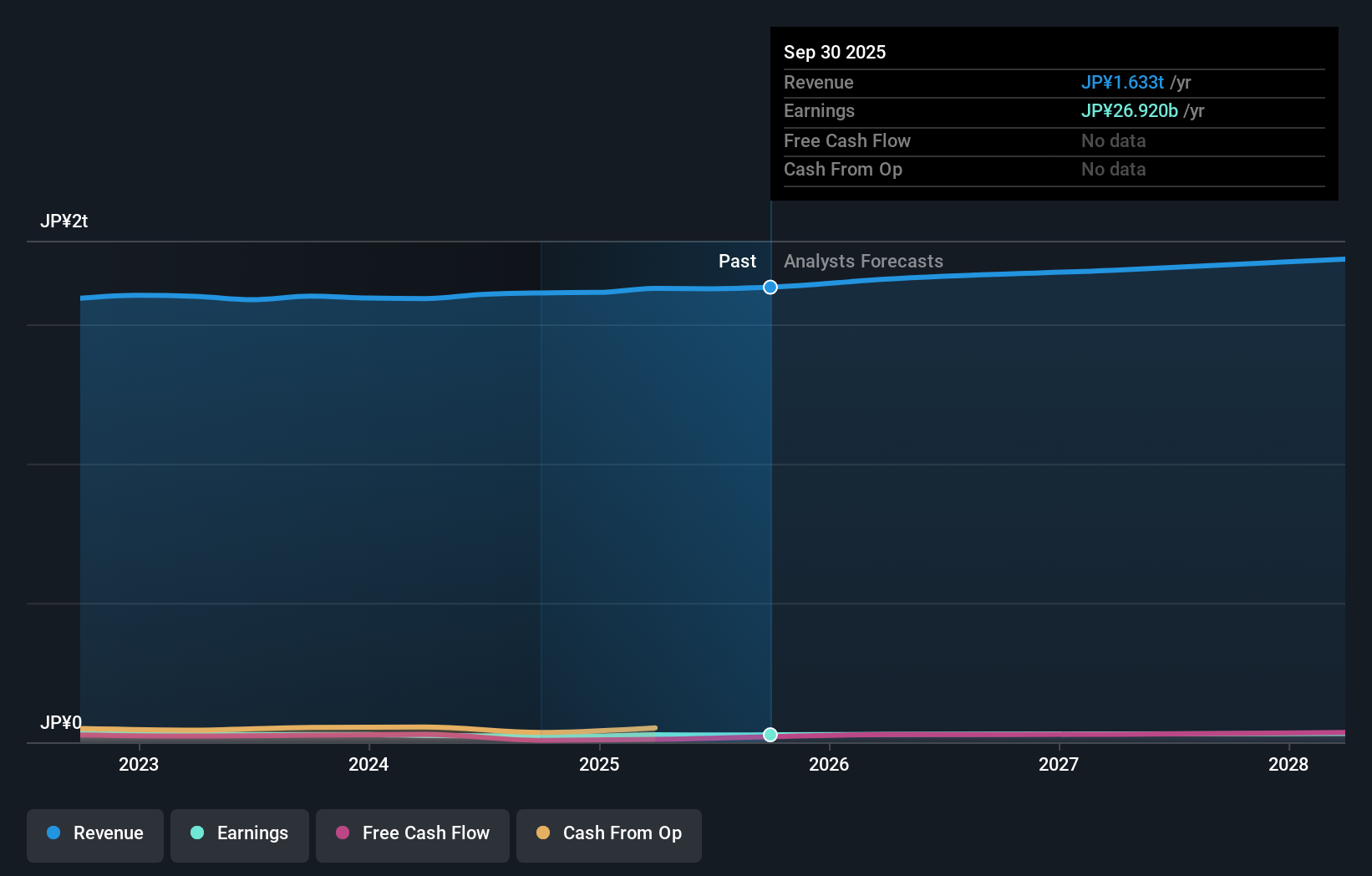Click the Free Cash Flow legend button
This screenshot has height=876, width=1372.
pyautogui.click(x=412, y=835)
